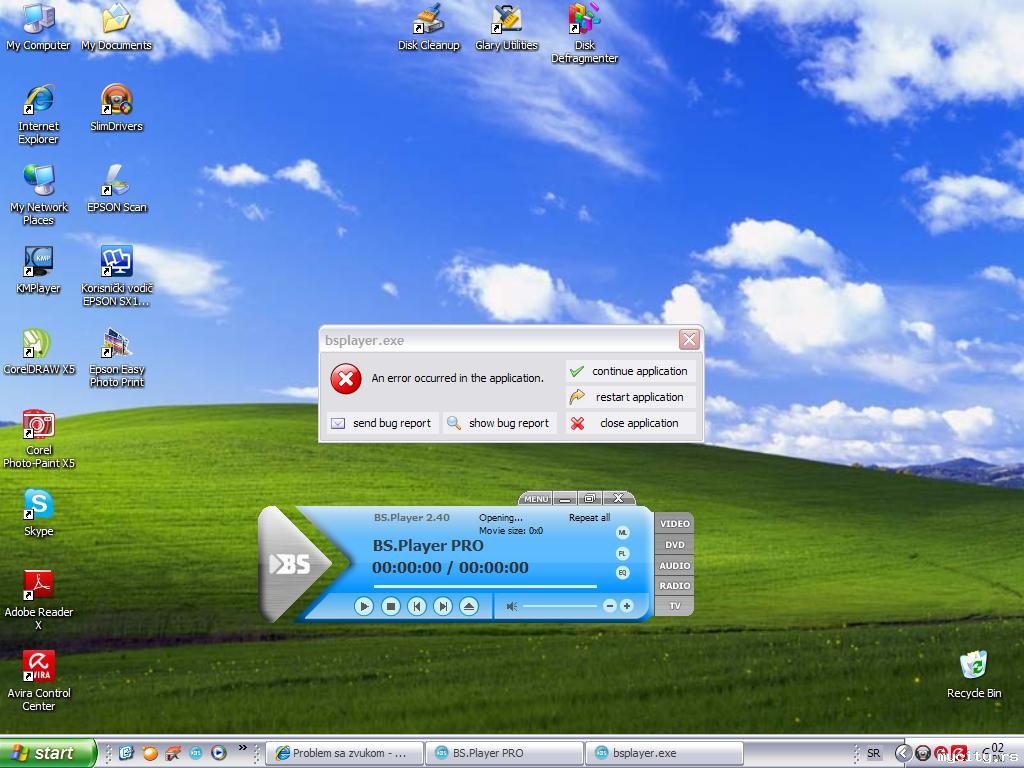Click close application in error dialog
The height and width of the screenshot is (768, 1024).
[631, 423]
